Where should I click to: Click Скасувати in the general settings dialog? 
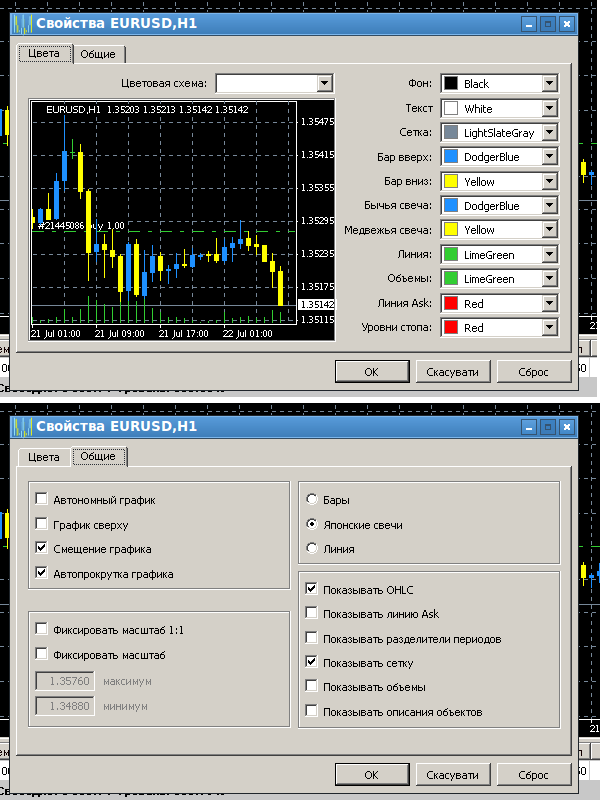coord(453,774)
